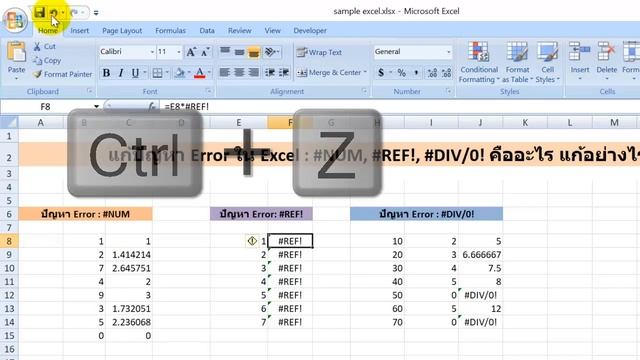Open the Developer tab
Viewport: 640px width, 360px height.
pos(310,31)
